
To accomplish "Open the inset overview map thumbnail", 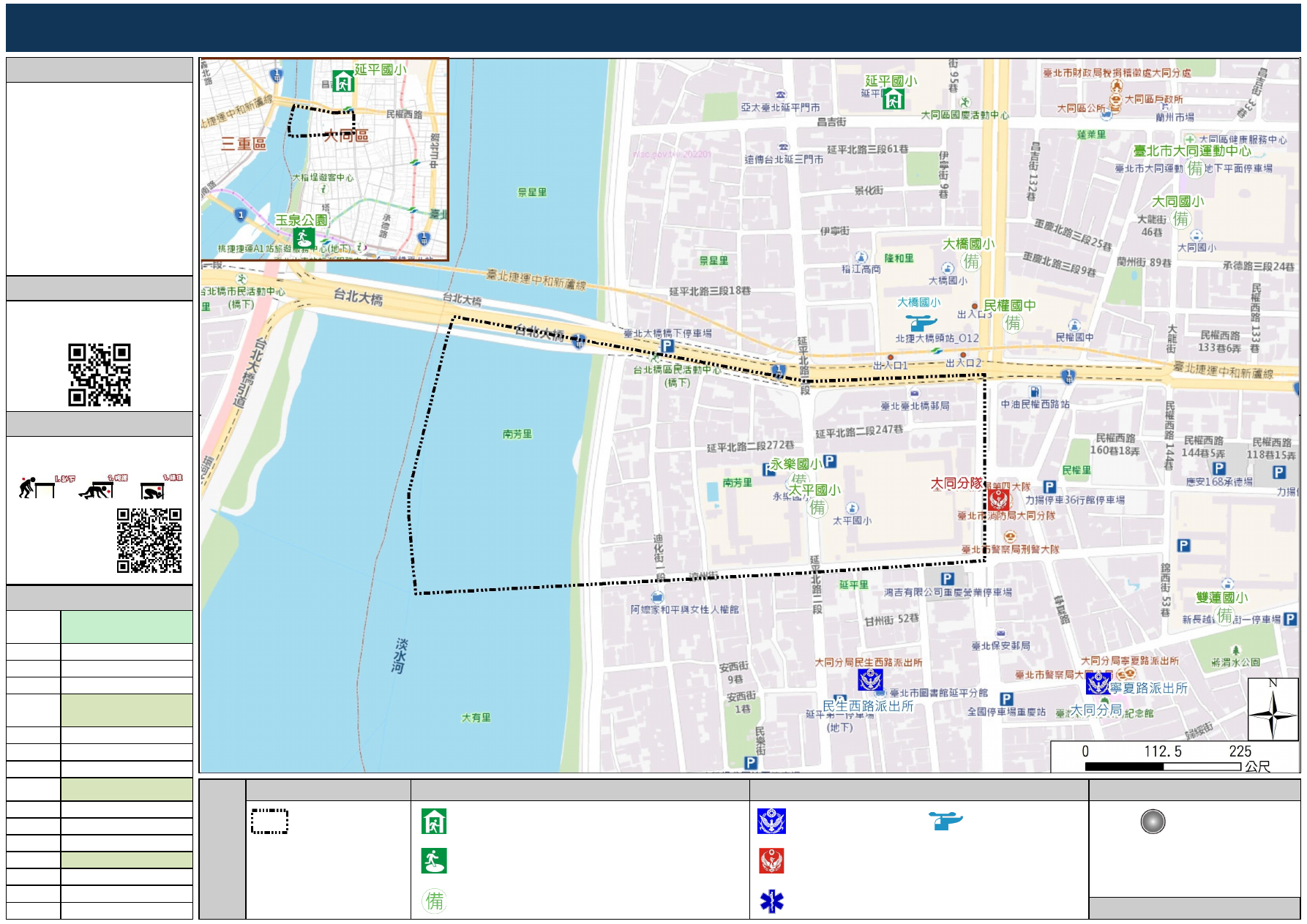I will click(324, 159).
